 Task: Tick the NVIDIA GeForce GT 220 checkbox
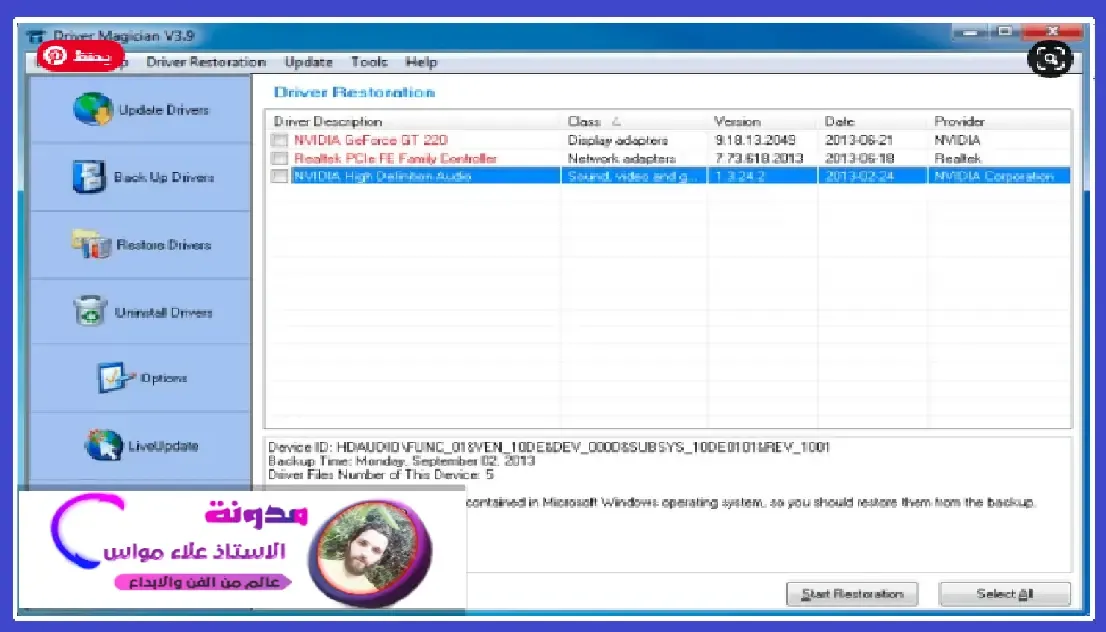(x=279, y=140)
